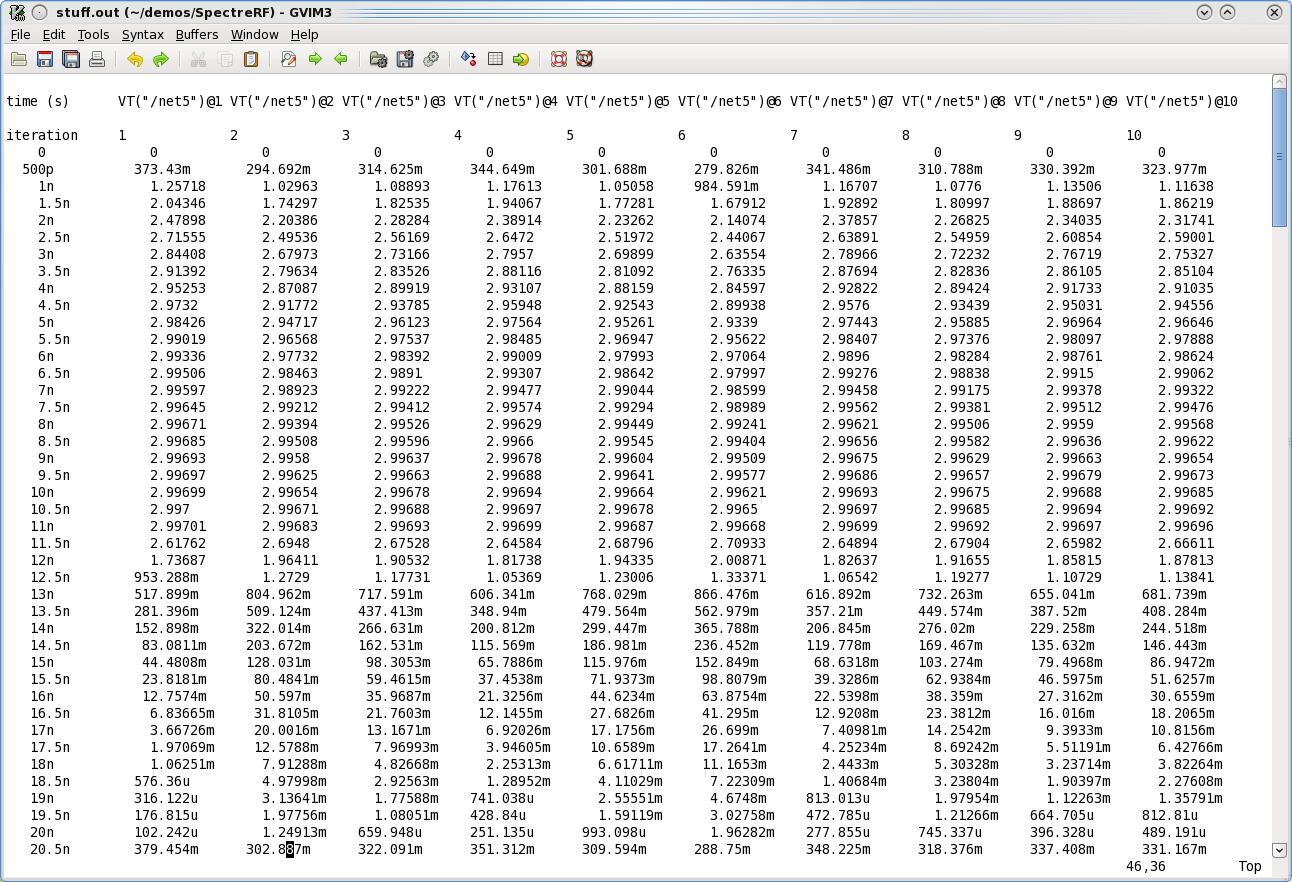Save session using floppy-with-gear icon
The height and width of the screenshot is (882, 1292).
click(x=405, y=59)
